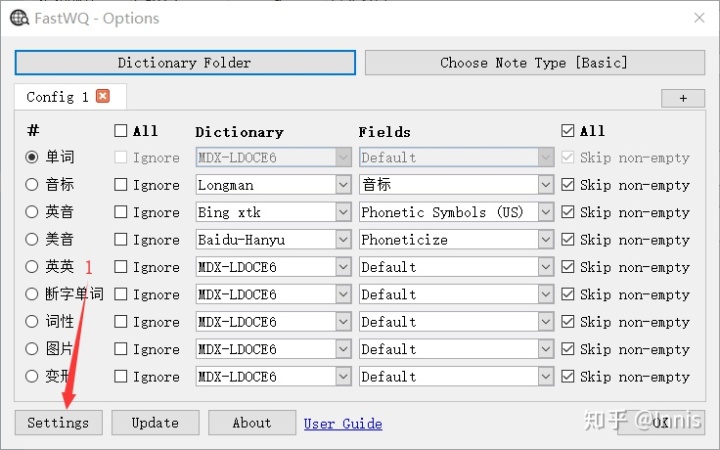Uncheck Skip non-empty for 英英 row

click(568, 267)
